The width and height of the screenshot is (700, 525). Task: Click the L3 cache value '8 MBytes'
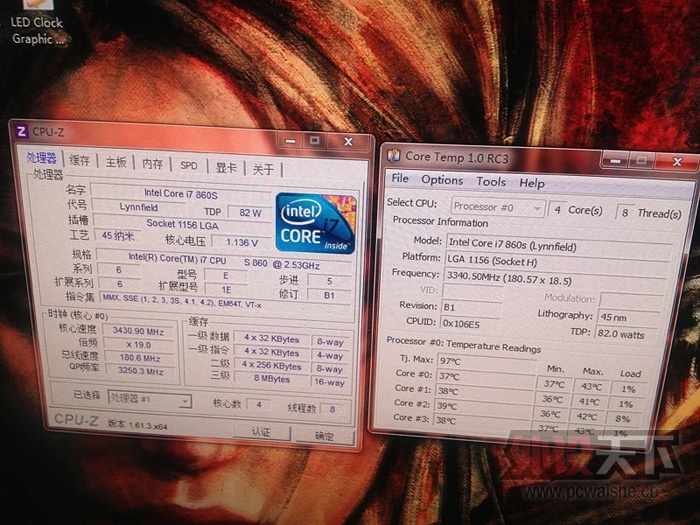(x=272, y=379)
